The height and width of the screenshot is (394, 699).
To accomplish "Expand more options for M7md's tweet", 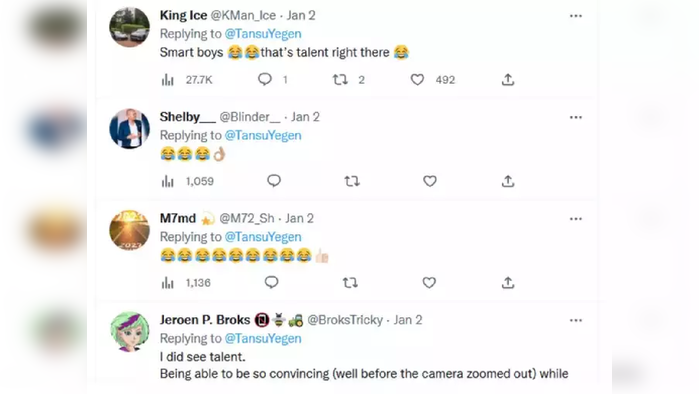I will tap(576, 219).
